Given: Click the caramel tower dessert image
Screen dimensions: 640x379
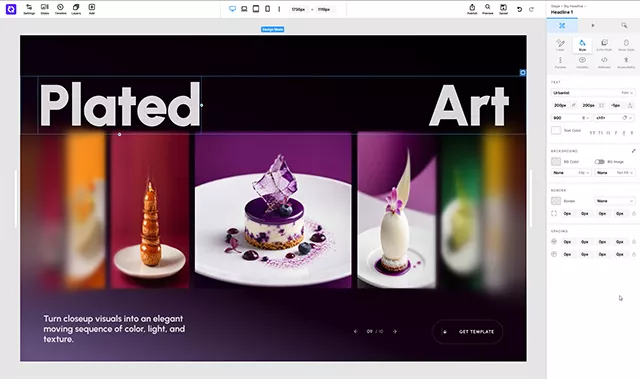Looking at the screenshot, I should tap(150, 211).
